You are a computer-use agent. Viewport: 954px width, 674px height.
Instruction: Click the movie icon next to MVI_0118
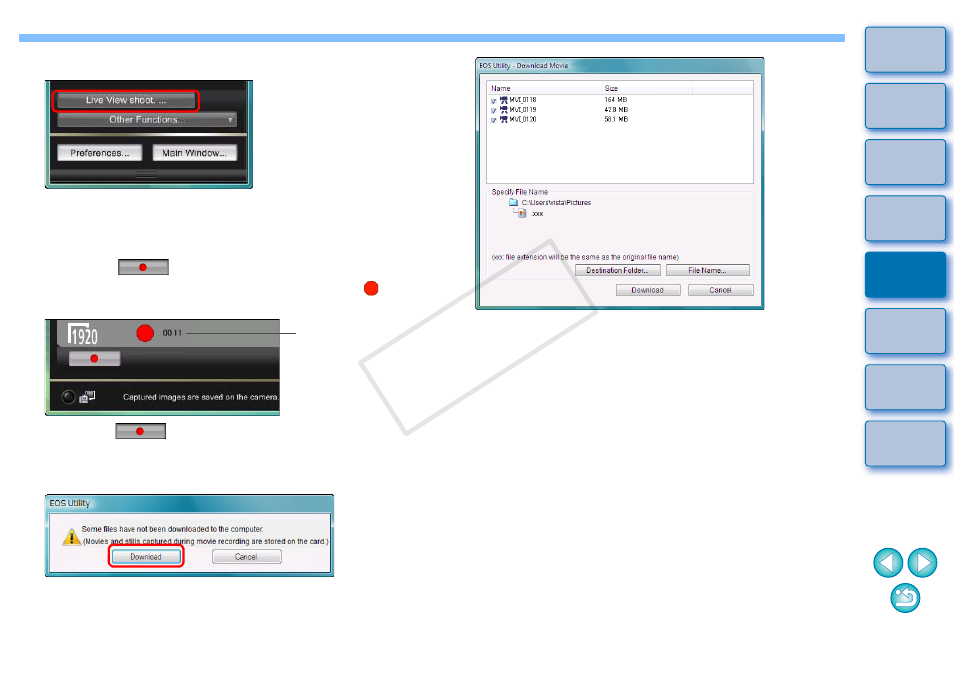504,100
